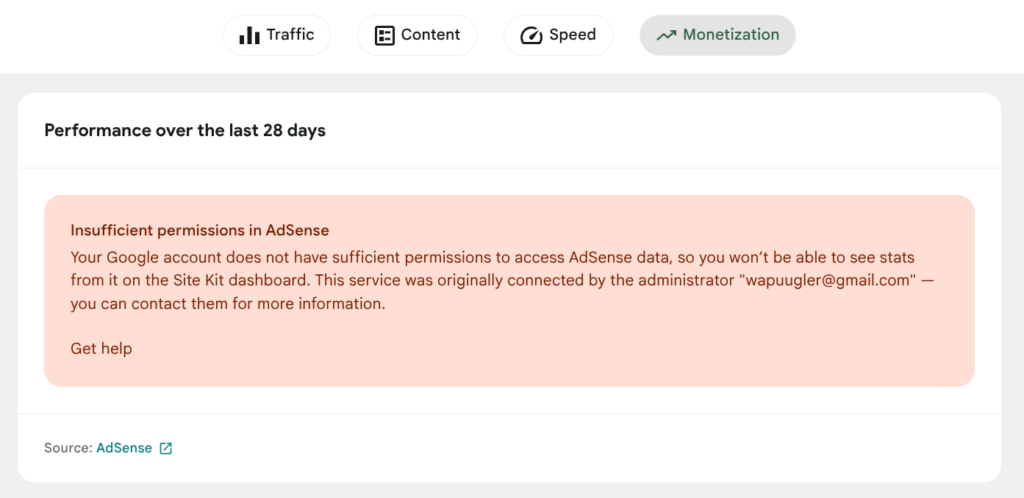Follow the AdSense source link
The height and width of the screenshot is (498, 1024).
coord(124,448)
